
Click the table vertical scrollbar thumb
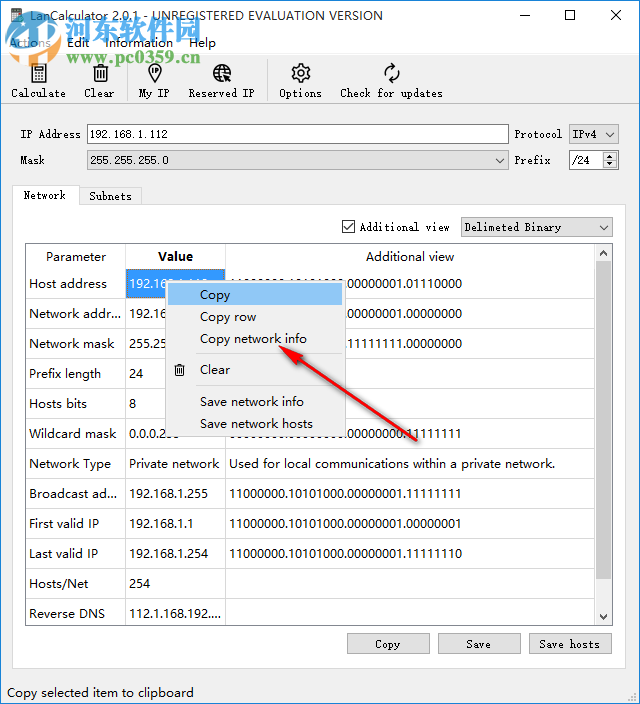604,420
